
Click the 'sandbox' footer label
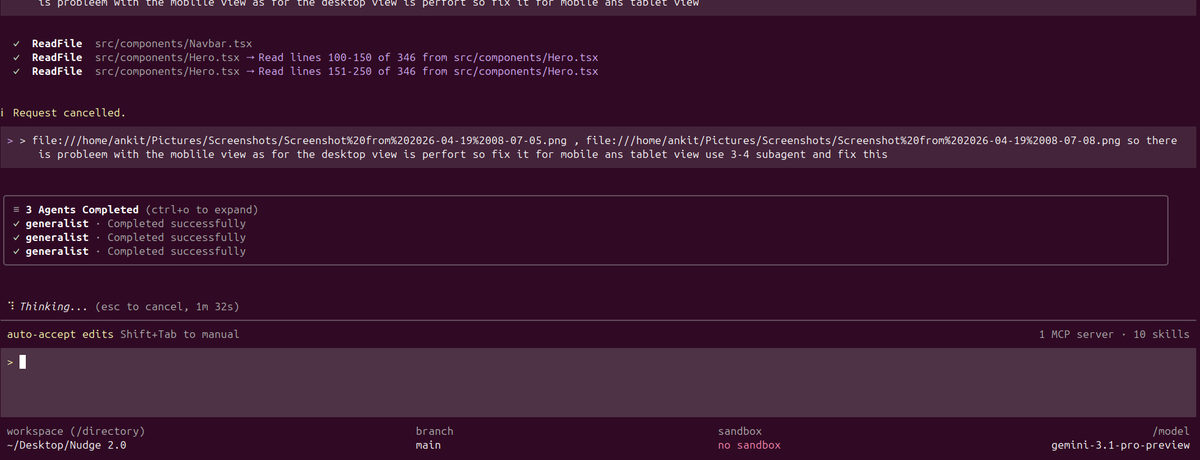coord(740,431)
